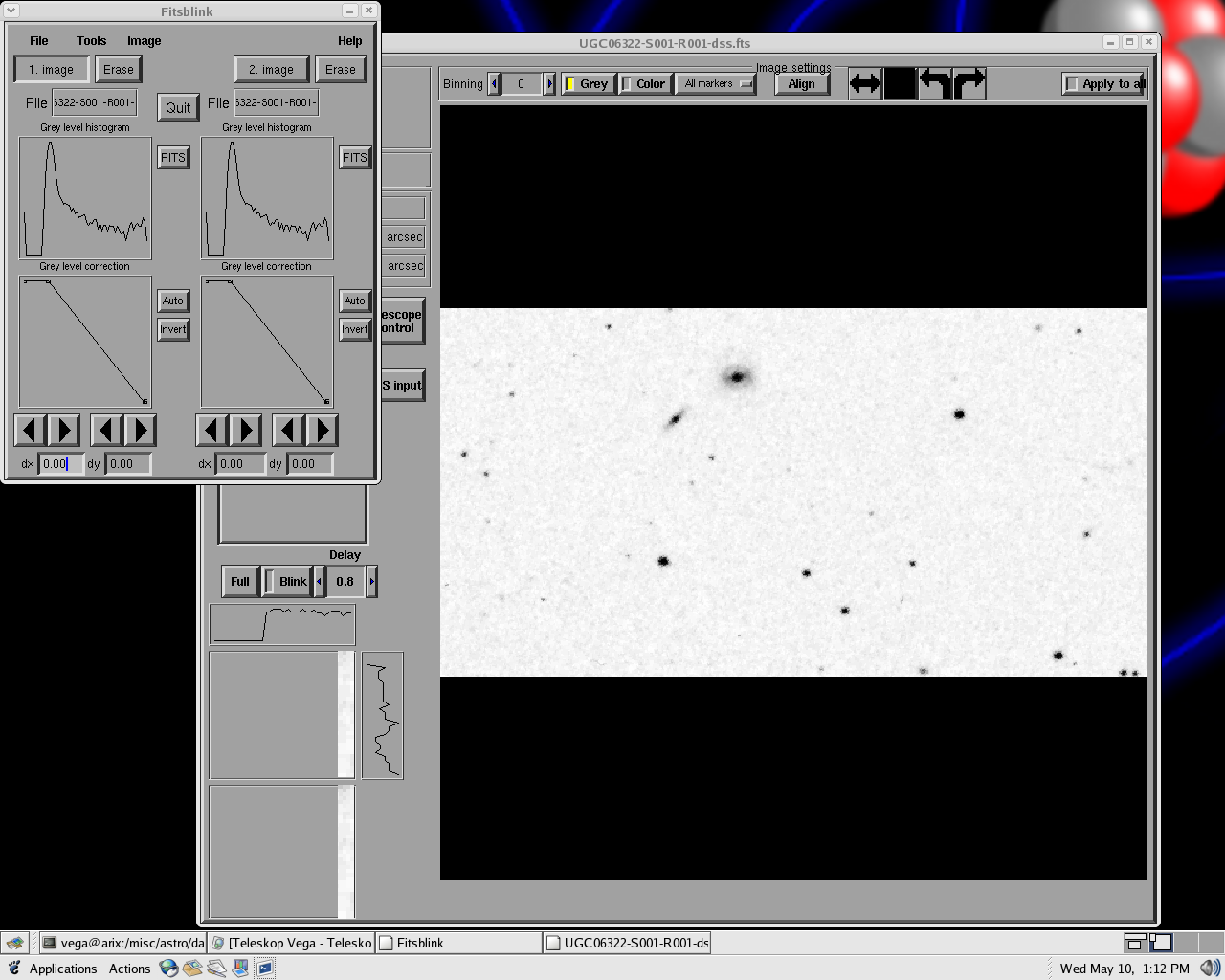Viewport: 1225px width, 980px height.
Task: Open Applications menu in panel
Action: [x=63, y=969]
